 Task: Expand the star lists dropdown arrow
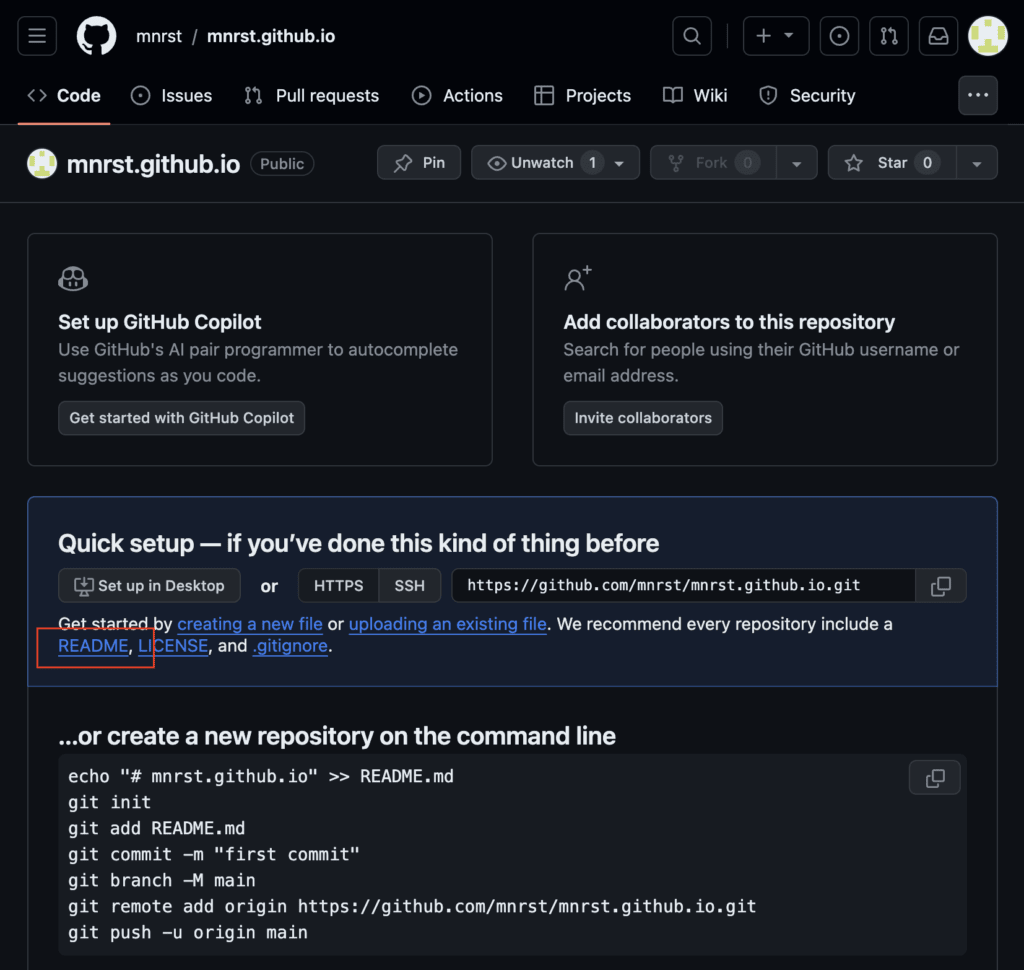(977, 163)
